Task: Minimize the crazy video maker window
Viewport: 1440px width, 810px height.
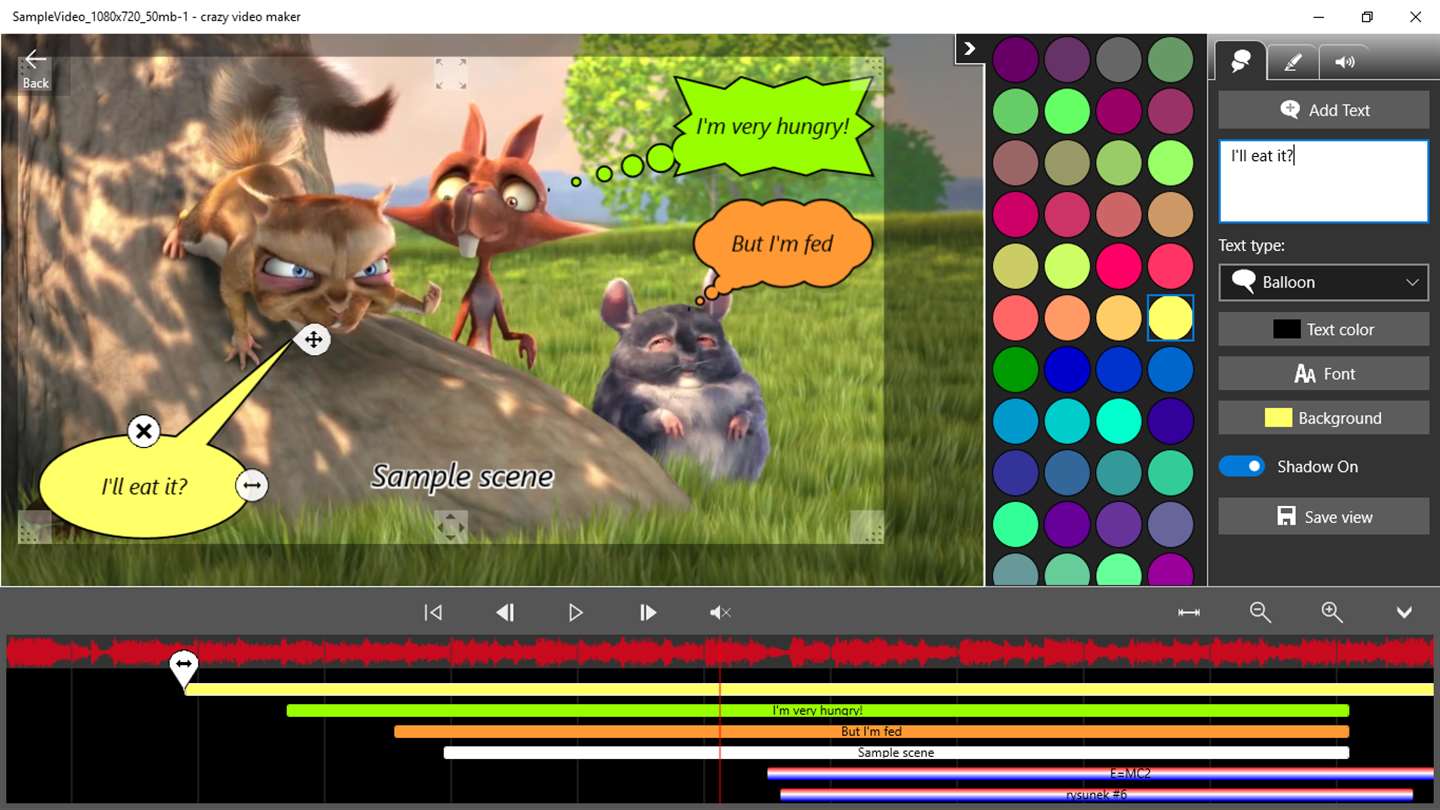Action: click(x=1320, y=17)
